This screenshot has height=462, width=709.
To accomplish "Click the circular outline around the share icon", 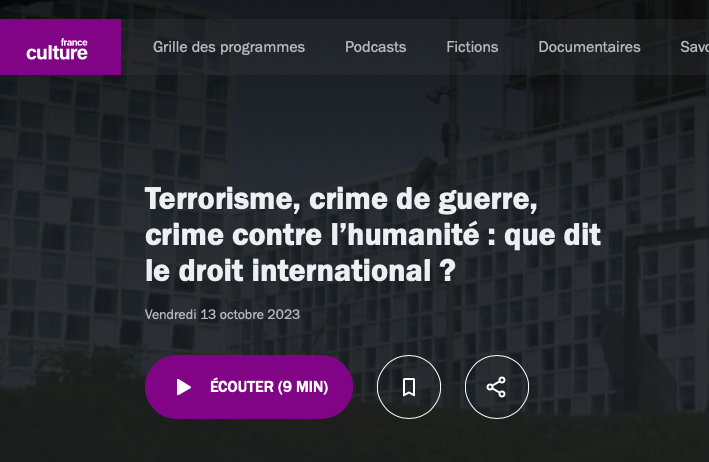I will tap(496, 387).
